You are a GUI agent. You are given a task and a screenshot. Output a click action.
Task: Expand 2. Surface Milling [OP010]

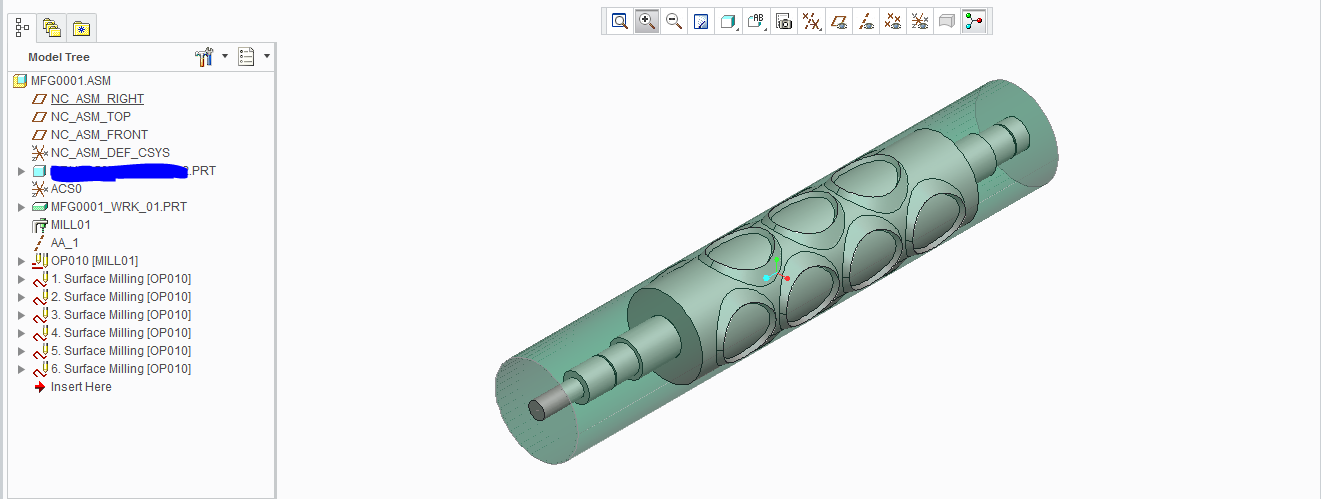click(21, 297)
